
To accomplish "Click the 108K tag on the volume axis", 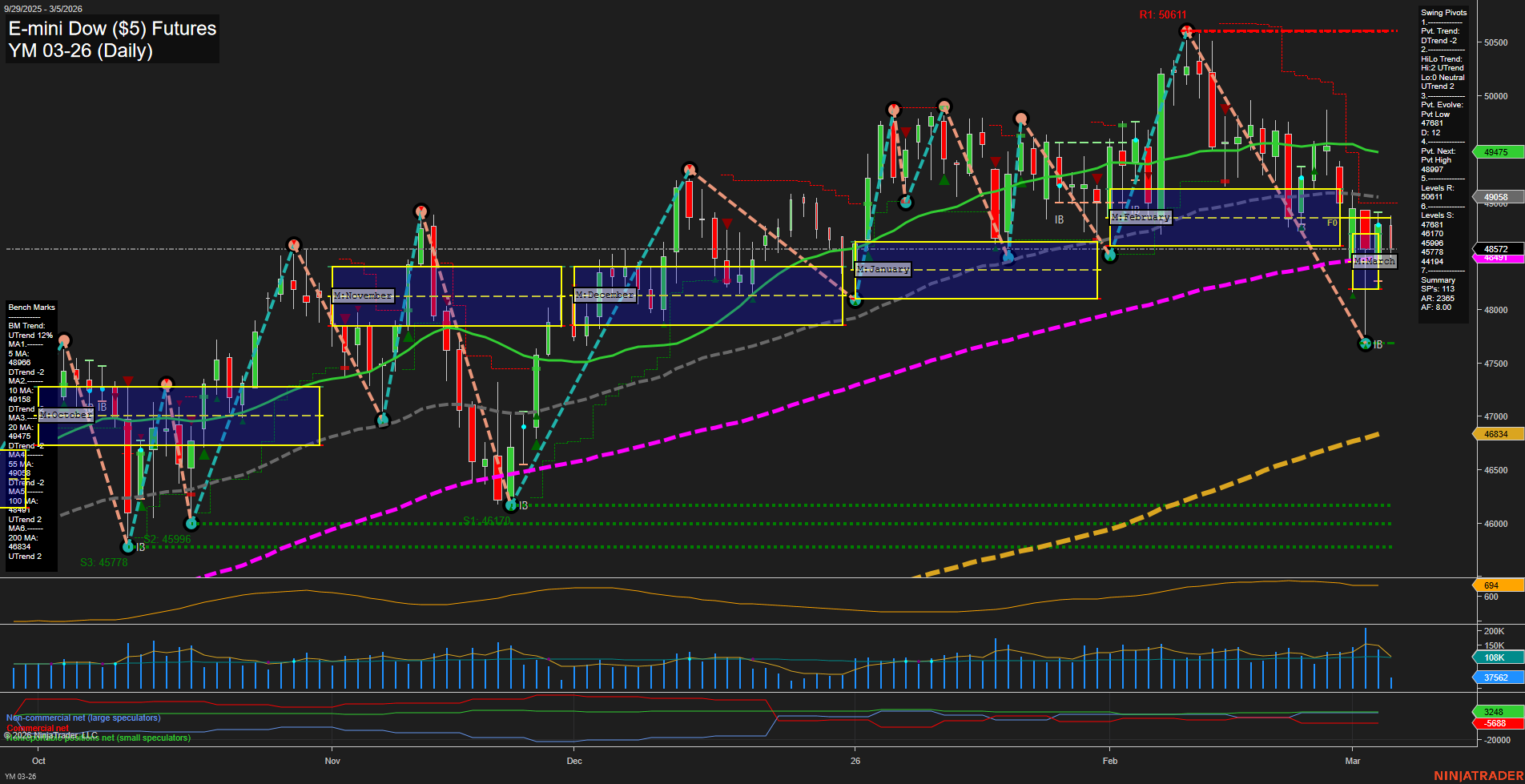I will 1495,657.
